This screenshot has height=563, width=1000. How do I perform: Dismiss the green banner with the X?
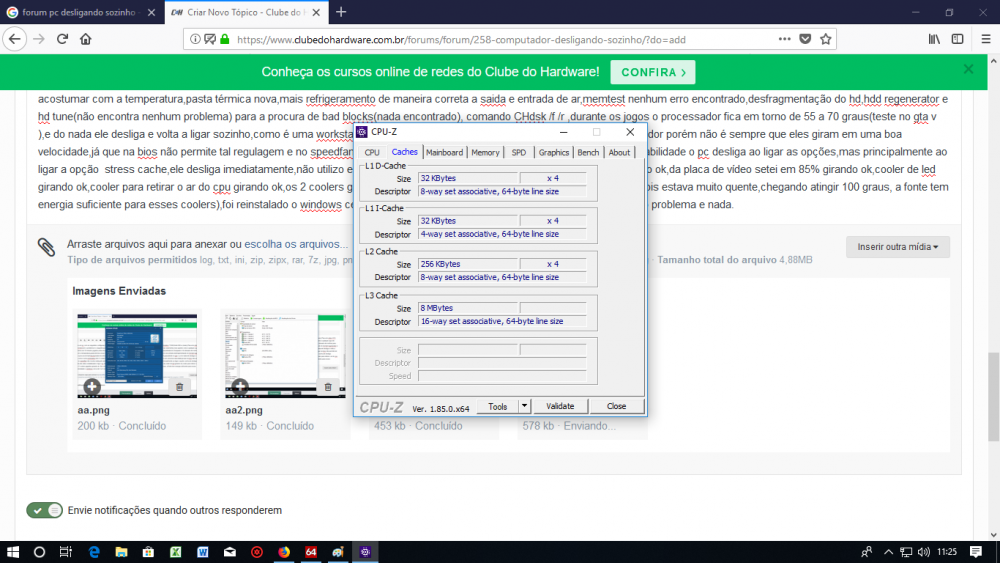point(968,70)
